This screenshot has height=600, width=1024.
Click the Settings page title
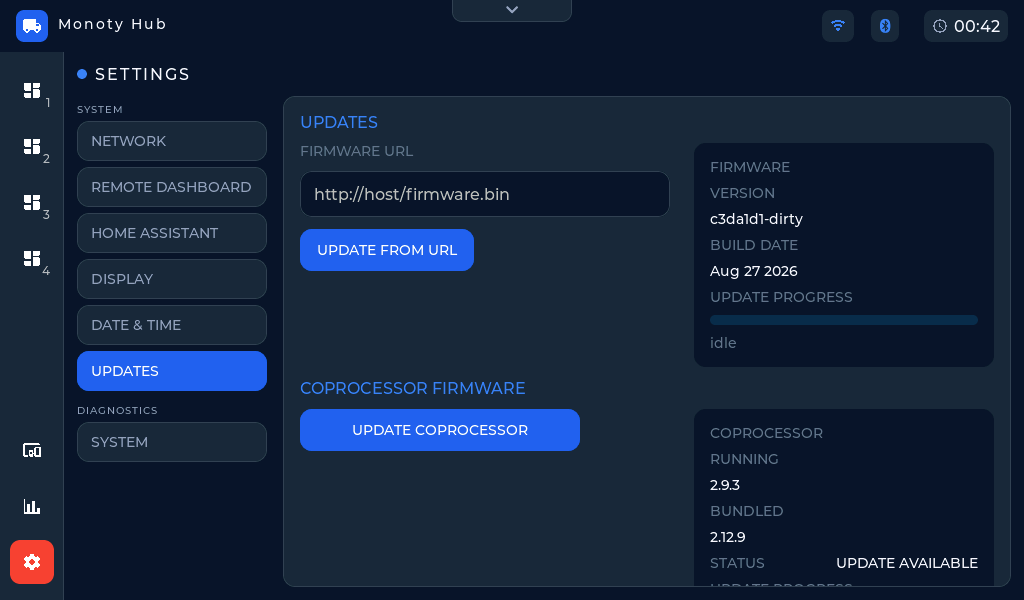tap(142, 74)
